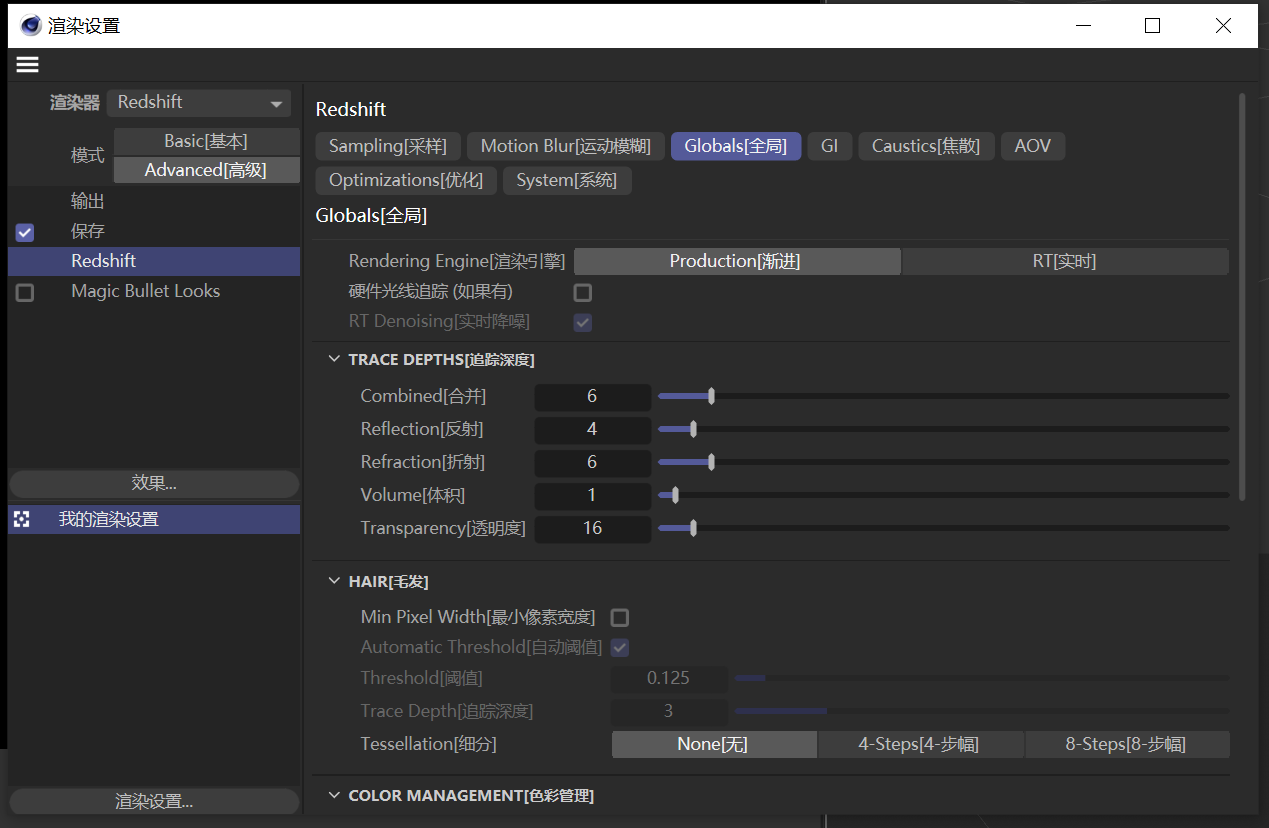Click the render preset icon beside 我的渲染设置
The image size is (1269, 828).
[x=22, y=519]
